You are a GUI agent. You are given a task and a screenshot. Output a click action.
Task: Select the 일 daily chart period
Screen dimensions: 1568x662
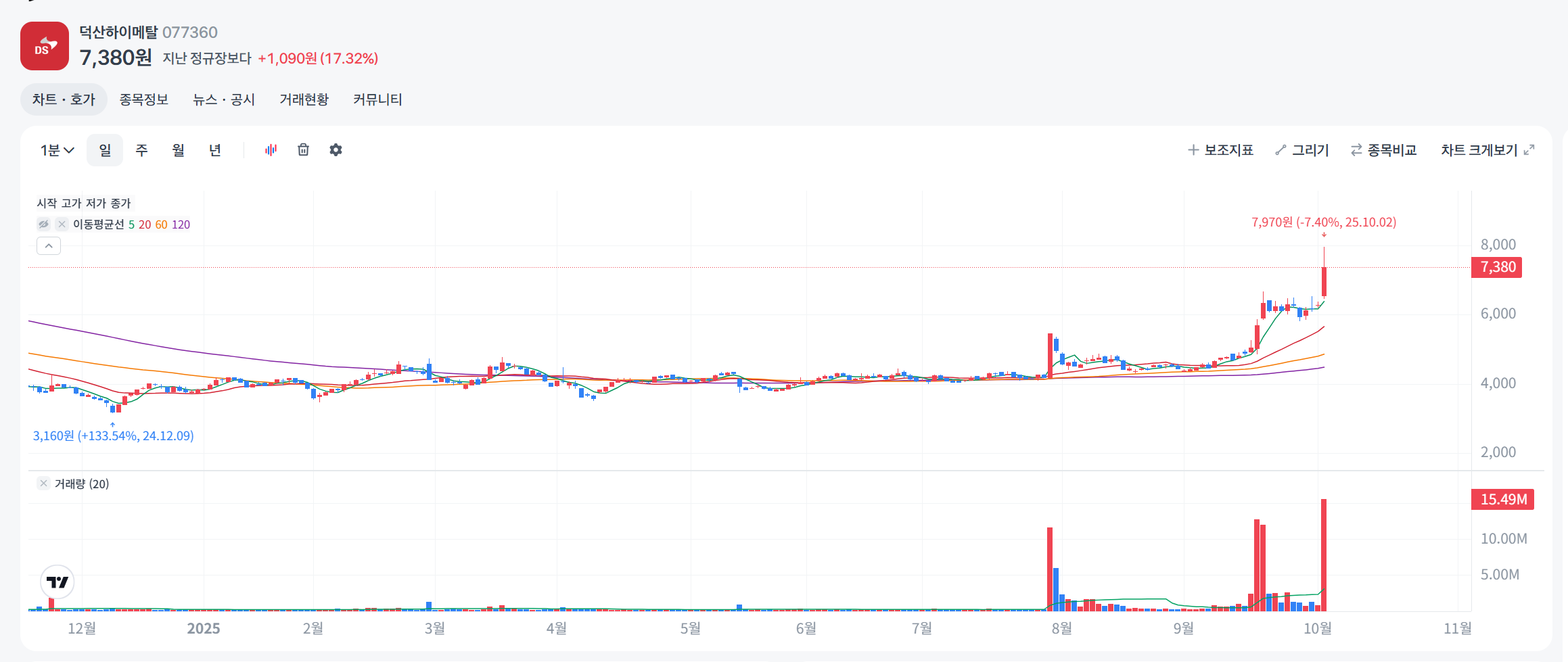pyautogui.click(x=105, y=150)
